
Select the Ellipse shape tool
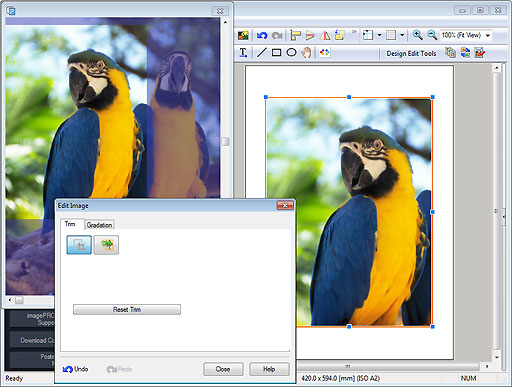tap(291, 53)
